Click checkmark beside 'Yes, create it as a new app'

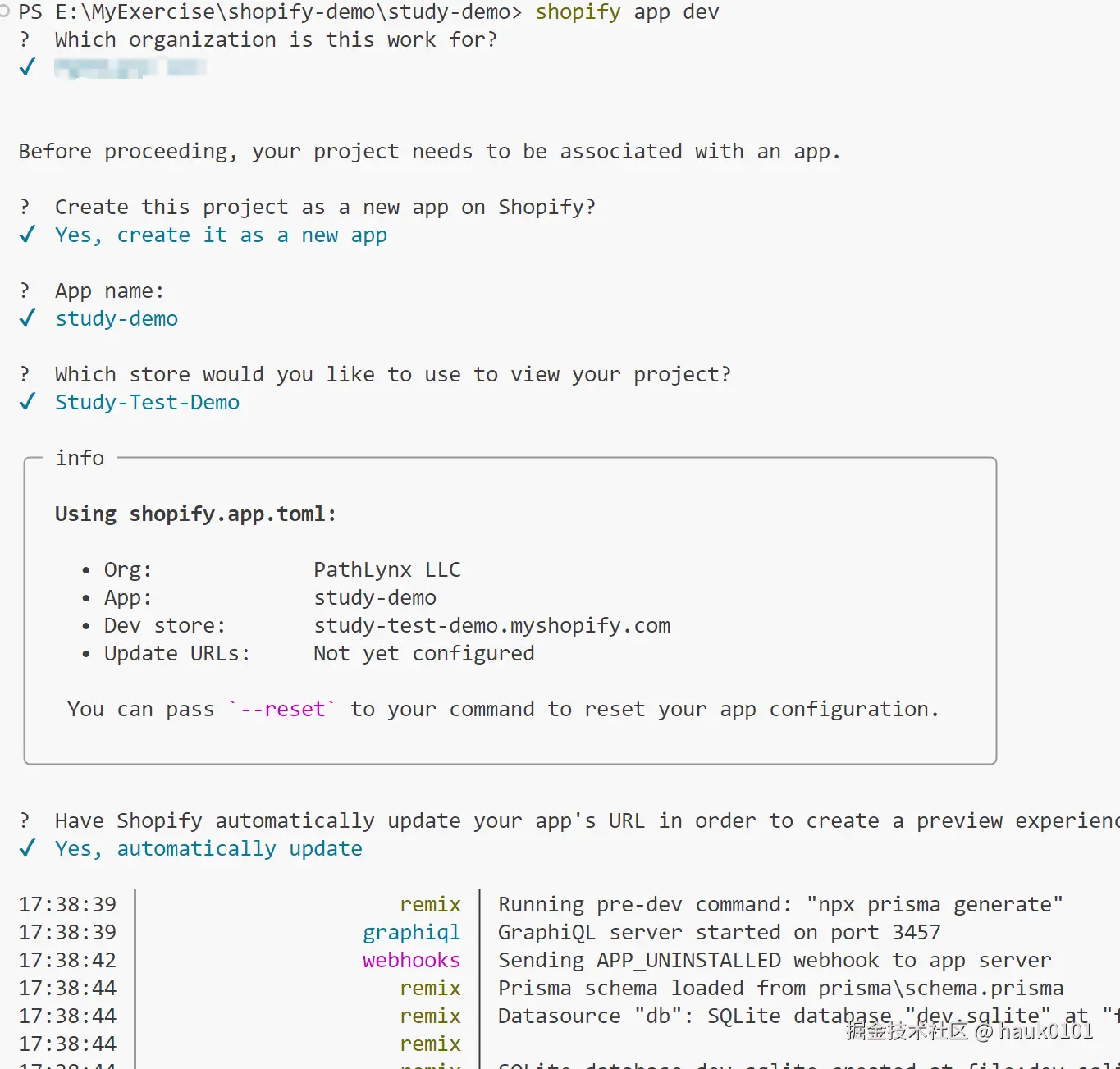[x=28, y=235]
